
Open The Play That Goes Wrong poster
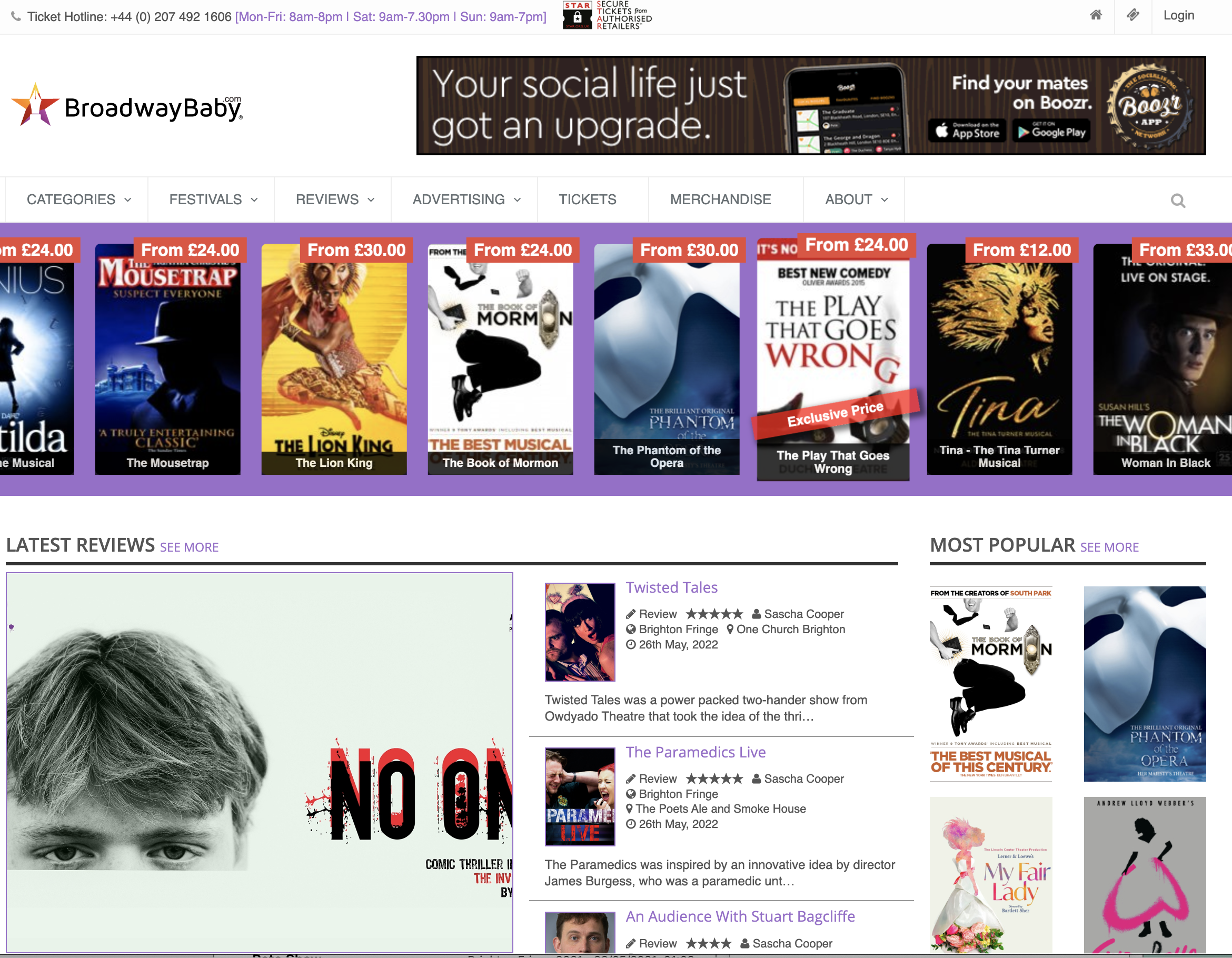(x=833, y=359)
